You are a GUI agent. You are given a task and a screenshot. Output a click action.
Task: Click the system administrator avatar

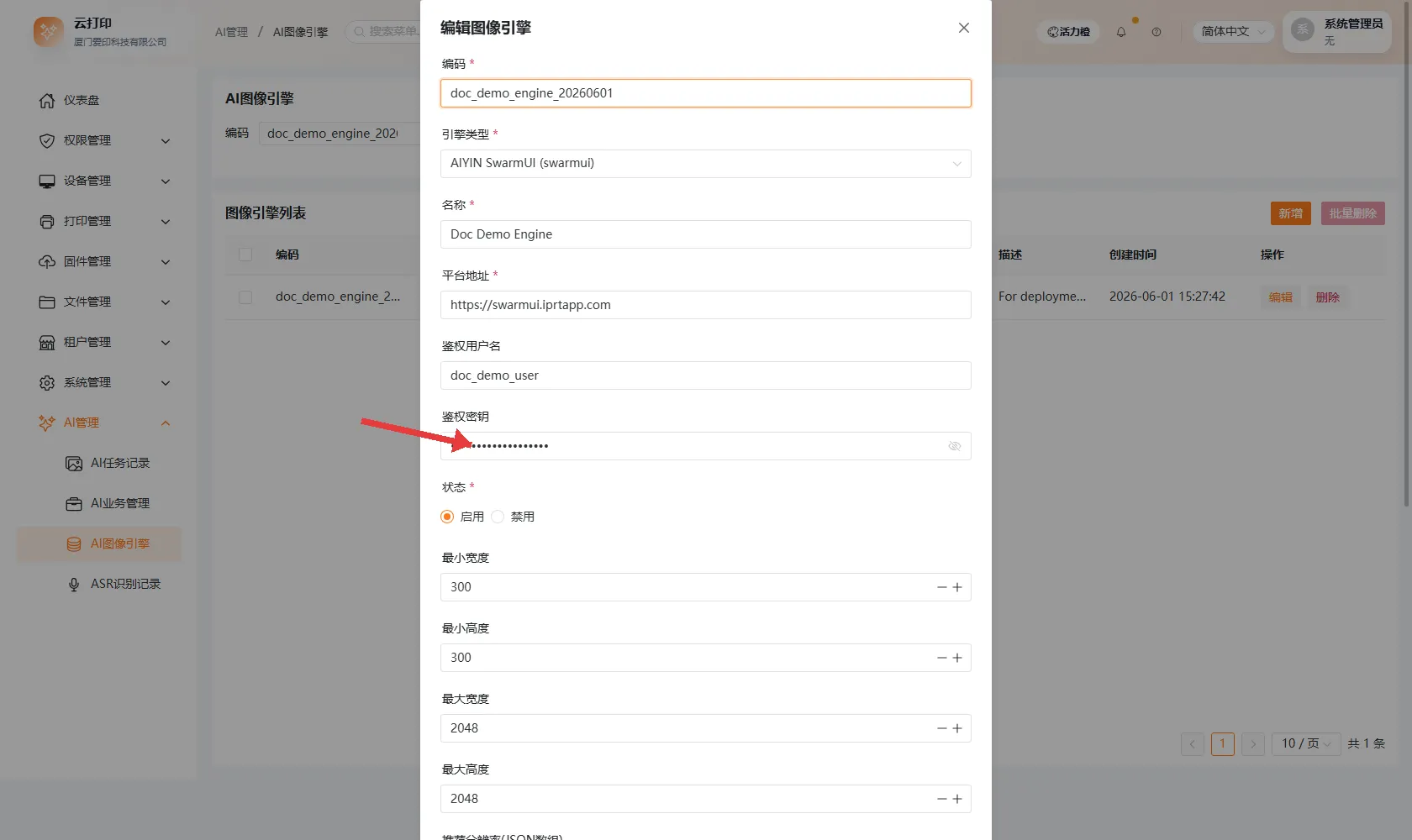[1303, 30]
